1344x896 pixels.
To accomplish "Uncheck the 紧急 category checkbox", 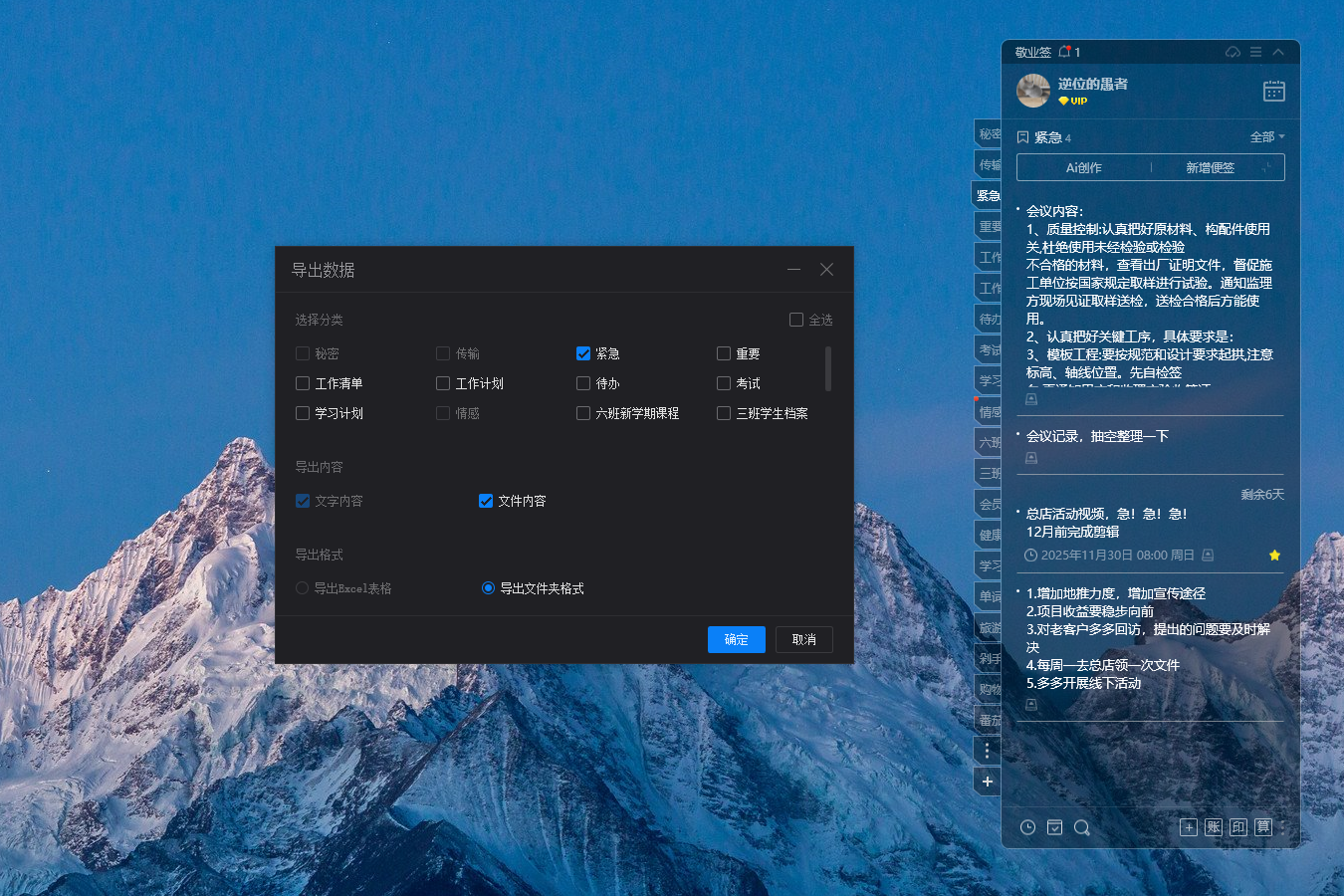I will click(x=583, y=353).
